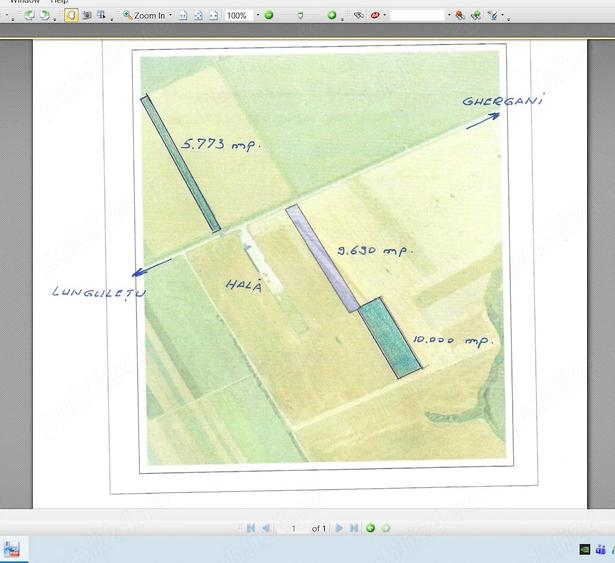Open the Zoom In tool dropdown arrow

[171, 15]
